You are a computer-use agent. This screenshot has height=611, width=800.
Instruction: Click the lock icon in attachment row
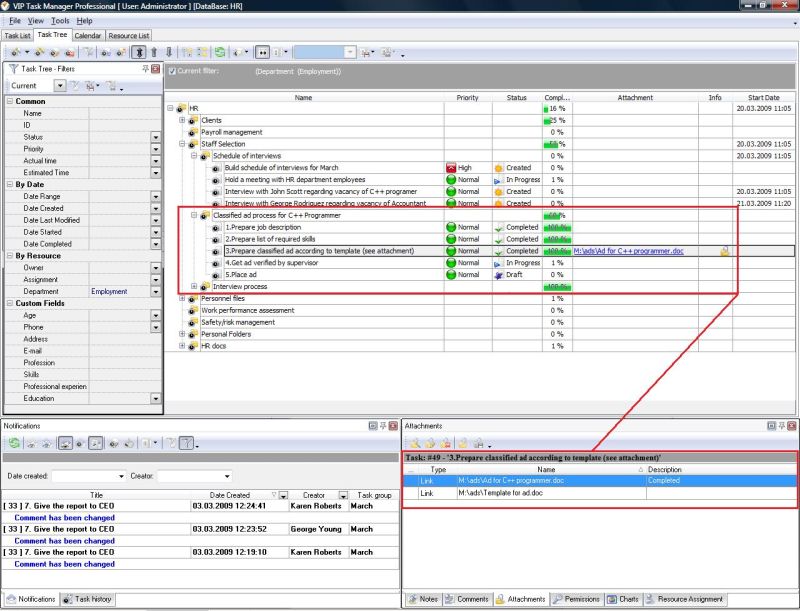[723, 251]
